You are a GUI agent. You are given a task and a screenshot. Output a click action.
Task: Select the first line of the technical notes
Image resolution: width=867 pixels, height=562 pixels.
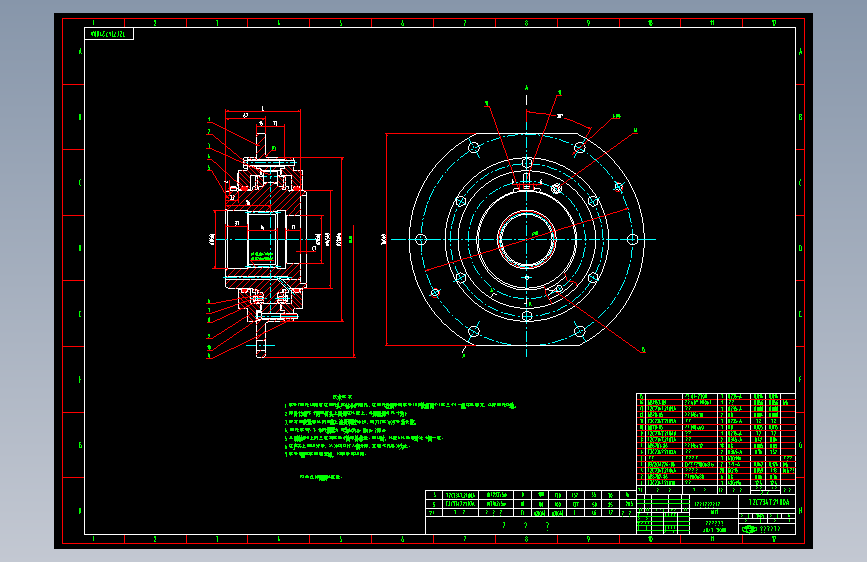coord(400,405)
